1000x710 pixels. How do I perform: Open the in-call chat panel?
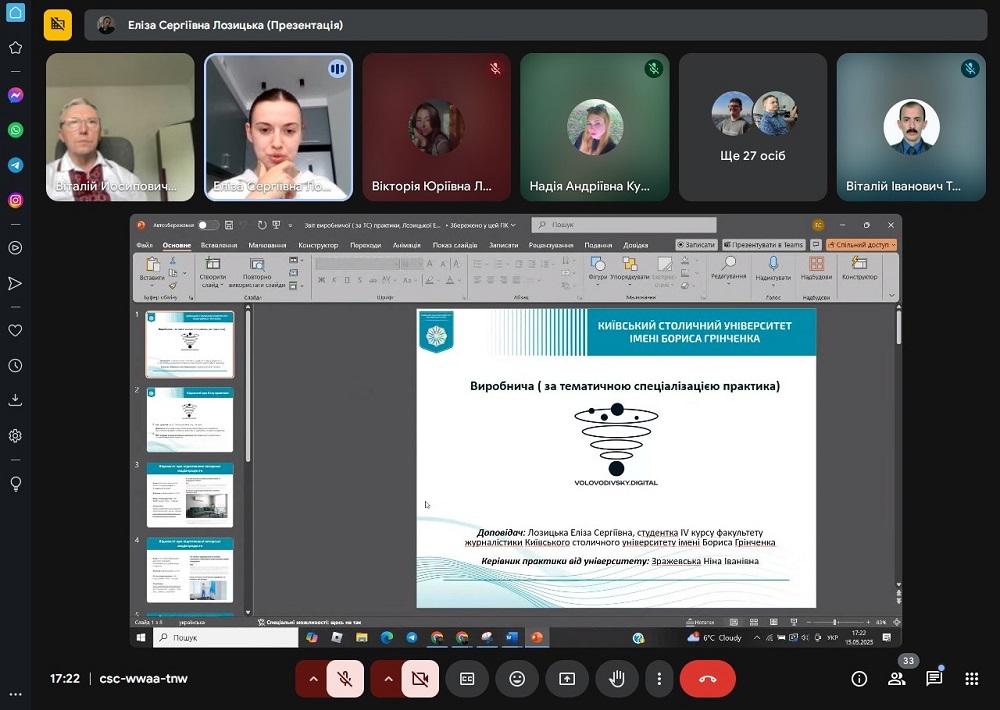934,678
